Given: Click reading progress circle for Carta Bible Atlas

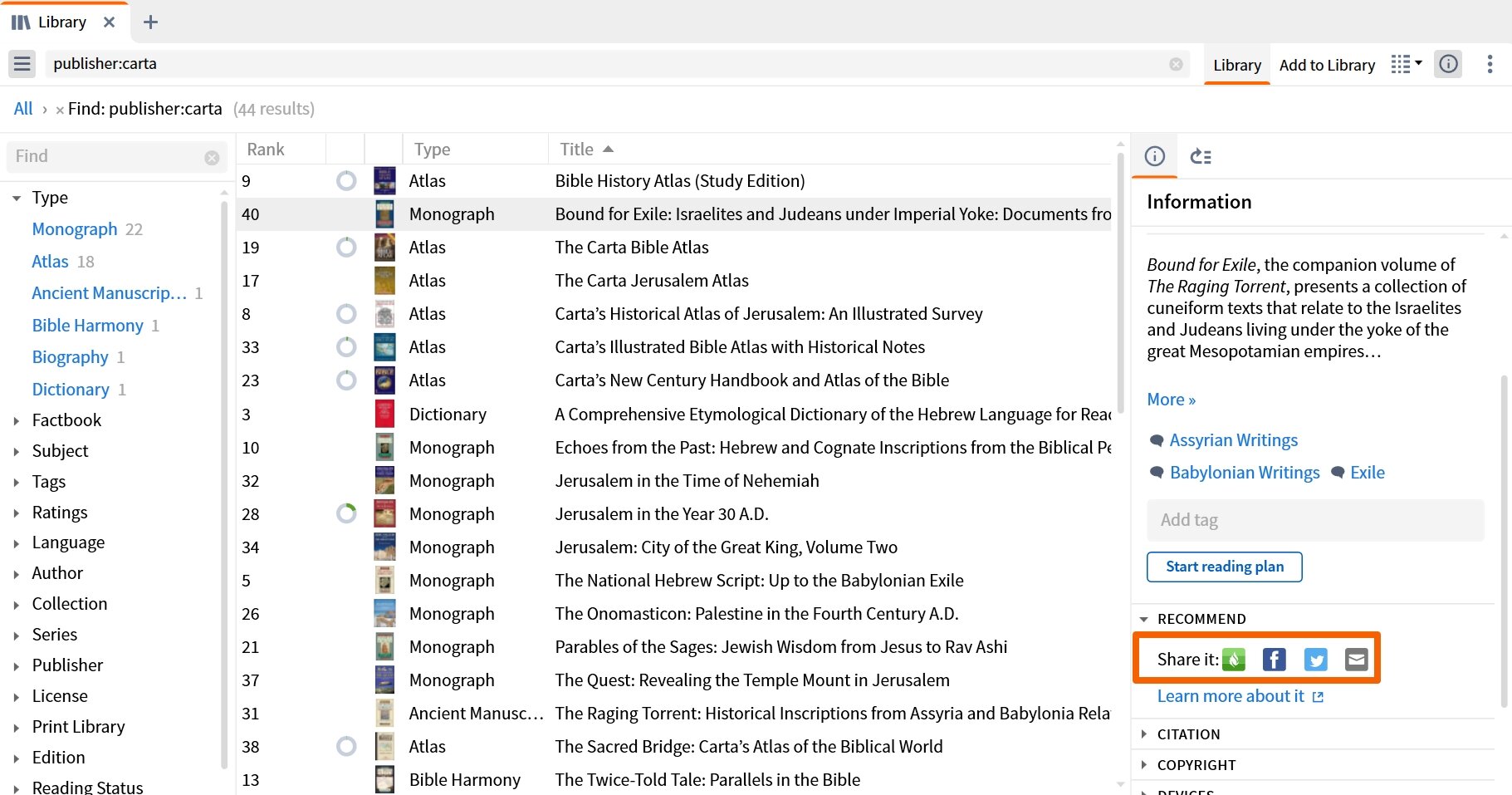Looking at the screenshot, I should pyautogui.click(x=346, y=248).
